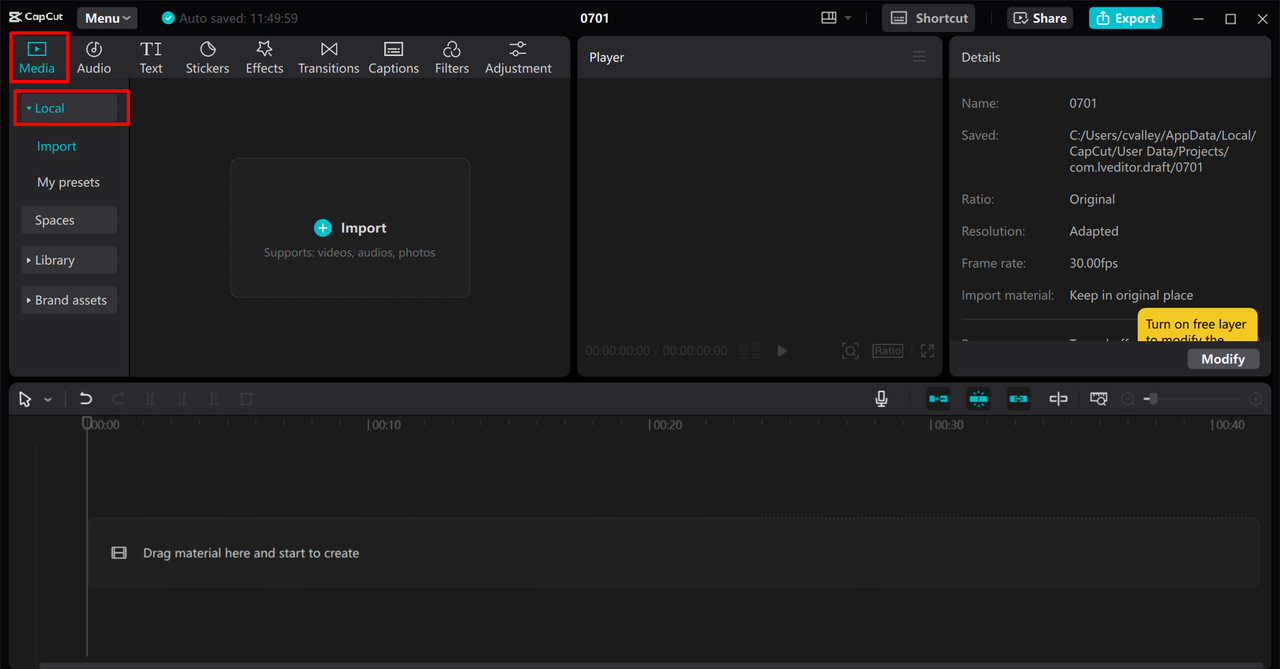Click the 30.00fps frame rate value

pos(1094,263)
